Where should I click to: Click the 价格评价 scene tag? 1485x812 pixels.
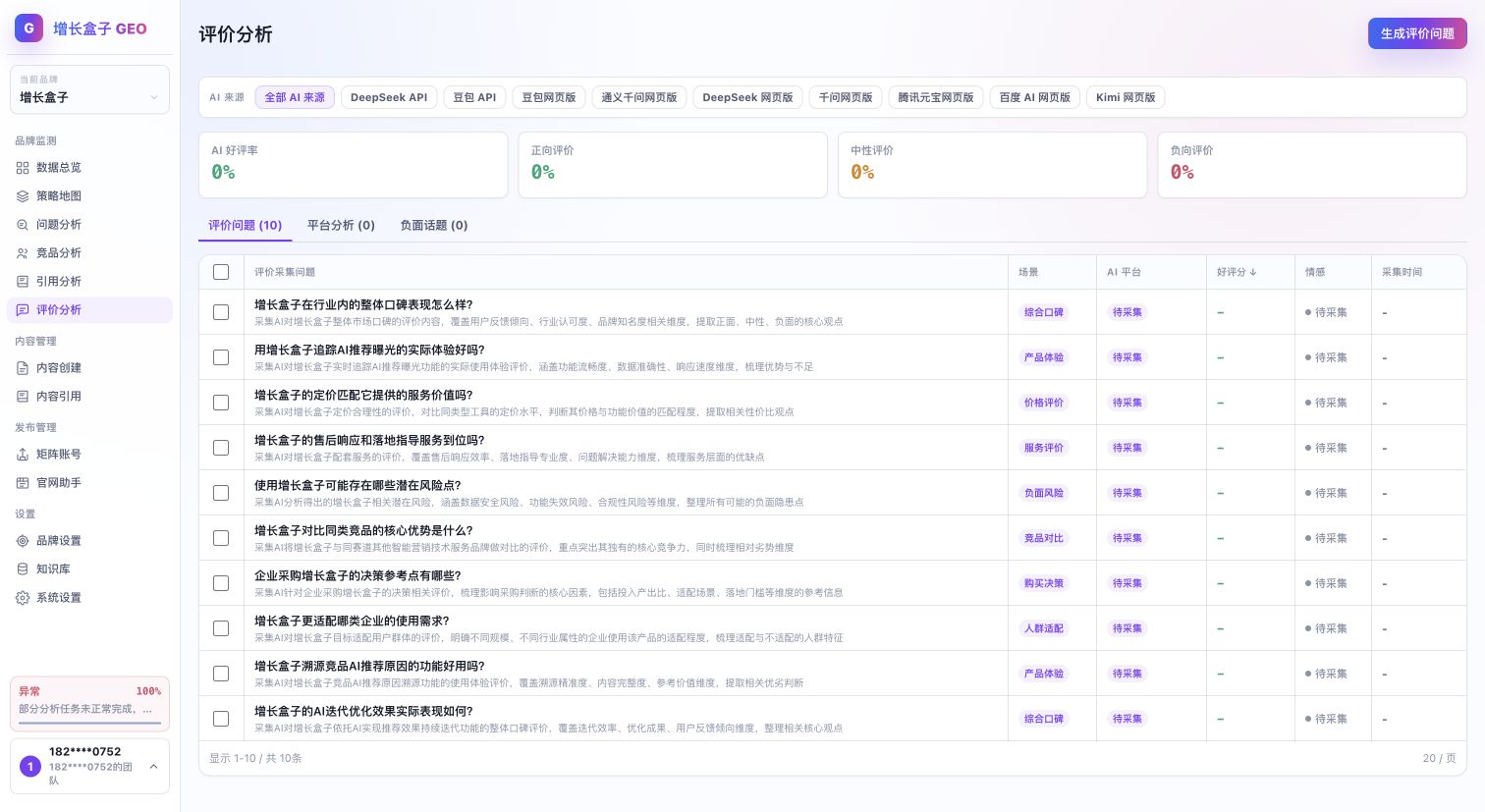1044,403
